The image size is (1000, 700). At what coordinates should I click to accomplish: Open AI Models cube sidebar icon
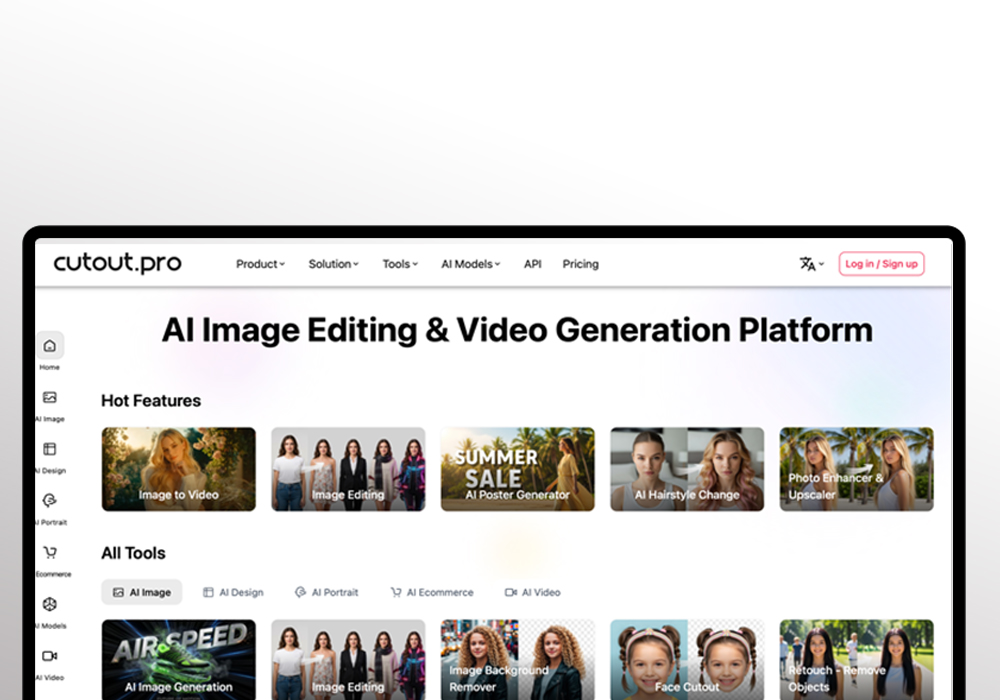(x=50, y=605)
